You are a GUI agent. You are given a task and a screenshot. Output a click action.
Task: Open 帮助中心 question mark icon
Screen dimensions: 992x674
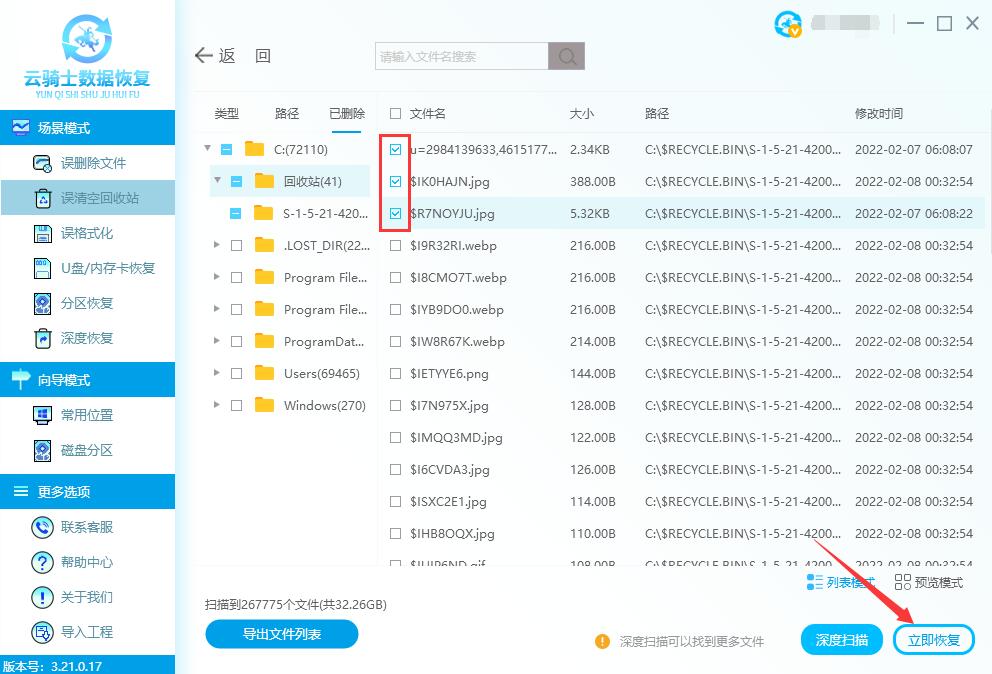[42, 562]
